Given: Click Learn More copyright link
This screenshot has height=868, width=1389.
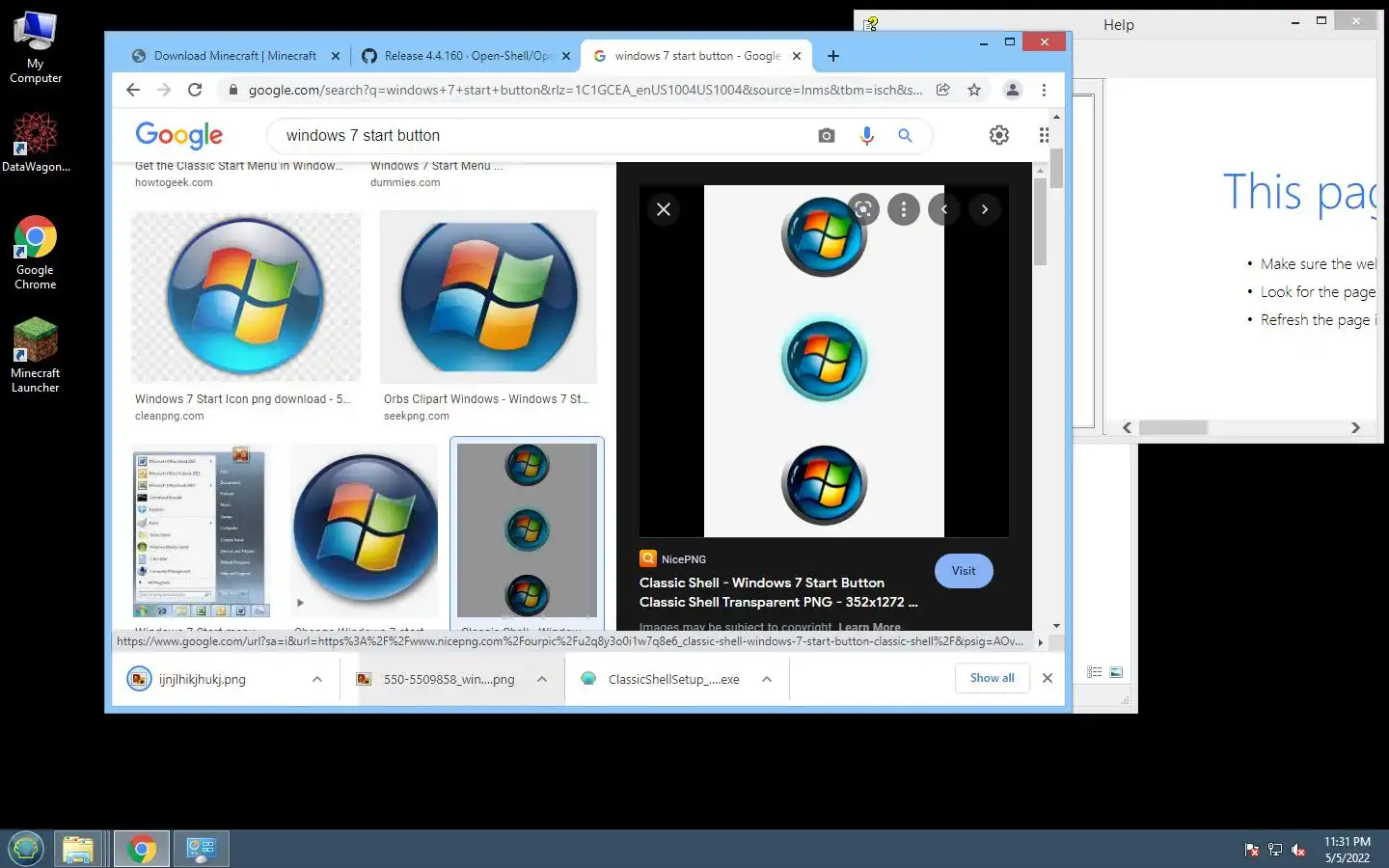Looking at the screenshot, I should tap(869, 627).
